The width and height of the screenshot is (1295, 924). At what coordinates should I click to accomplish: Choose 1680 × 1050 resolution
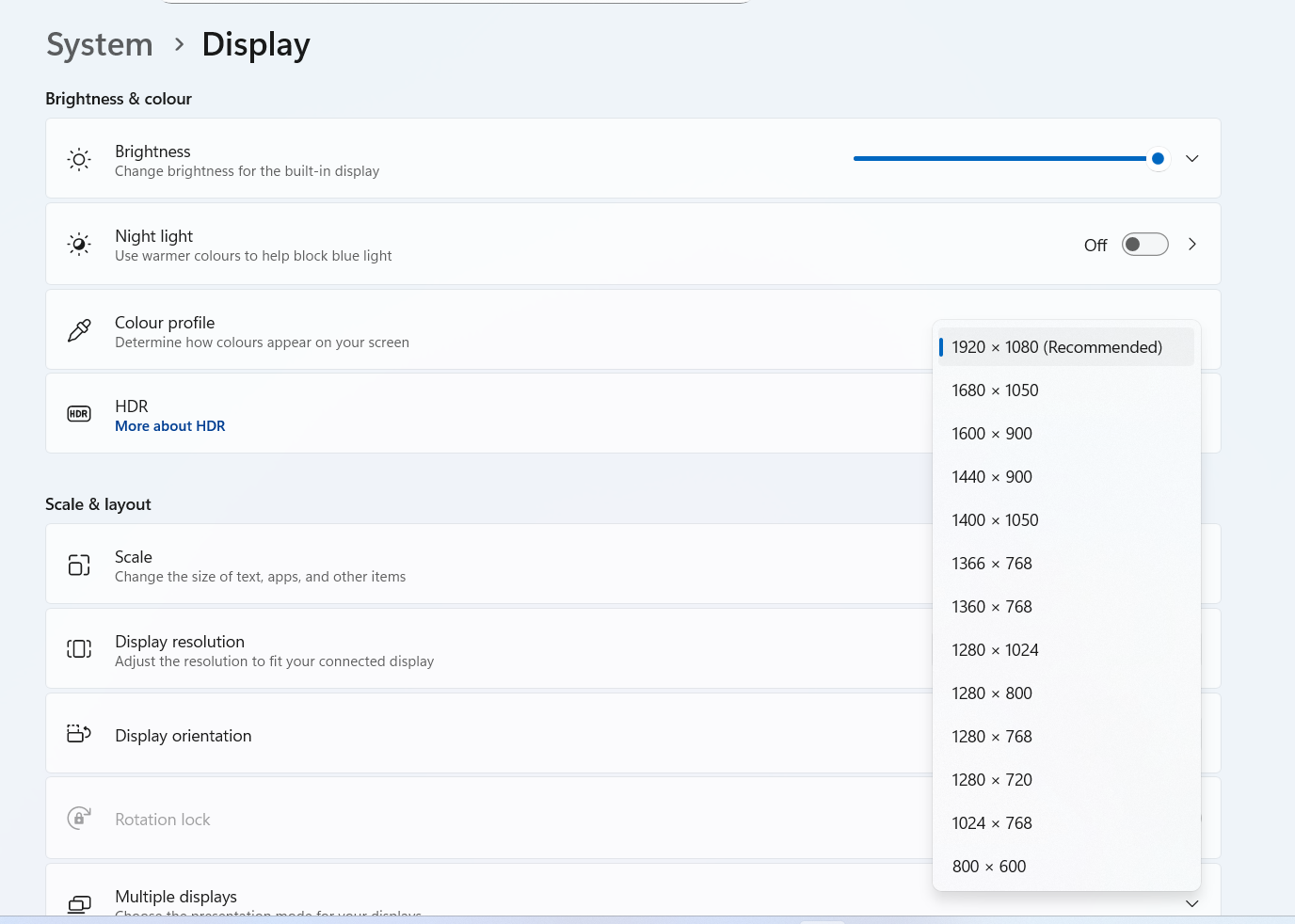coord(995,390)
